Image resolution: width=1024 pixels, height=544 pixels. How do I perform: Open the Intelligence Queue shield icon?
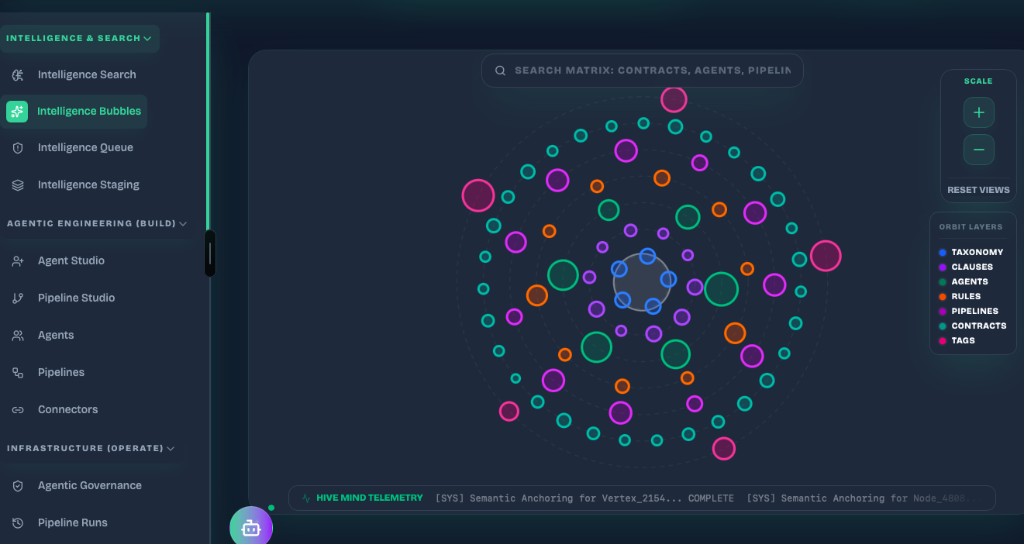(18, 148)
